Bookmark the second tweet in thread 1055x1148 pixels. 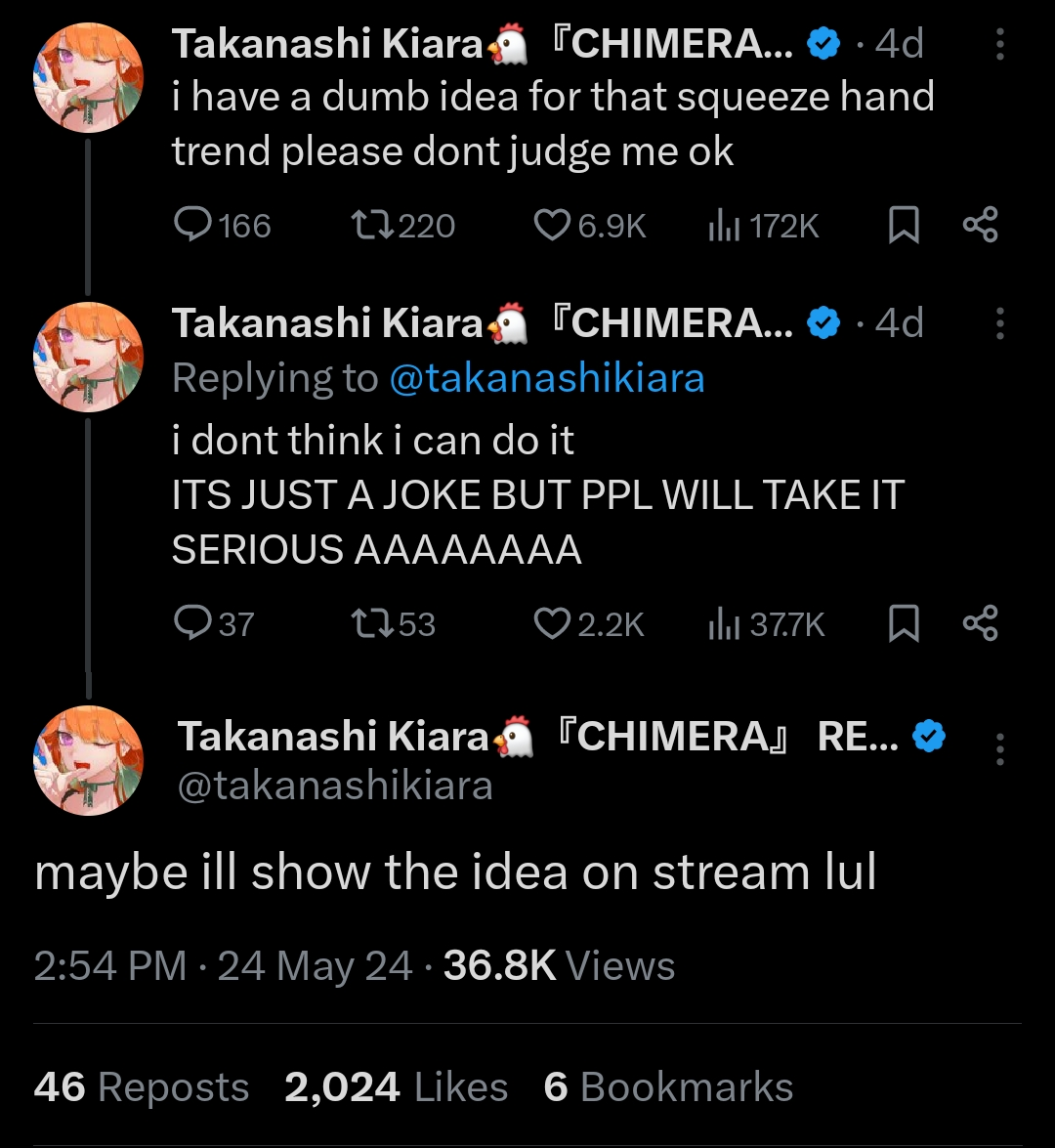coord(904,623)
